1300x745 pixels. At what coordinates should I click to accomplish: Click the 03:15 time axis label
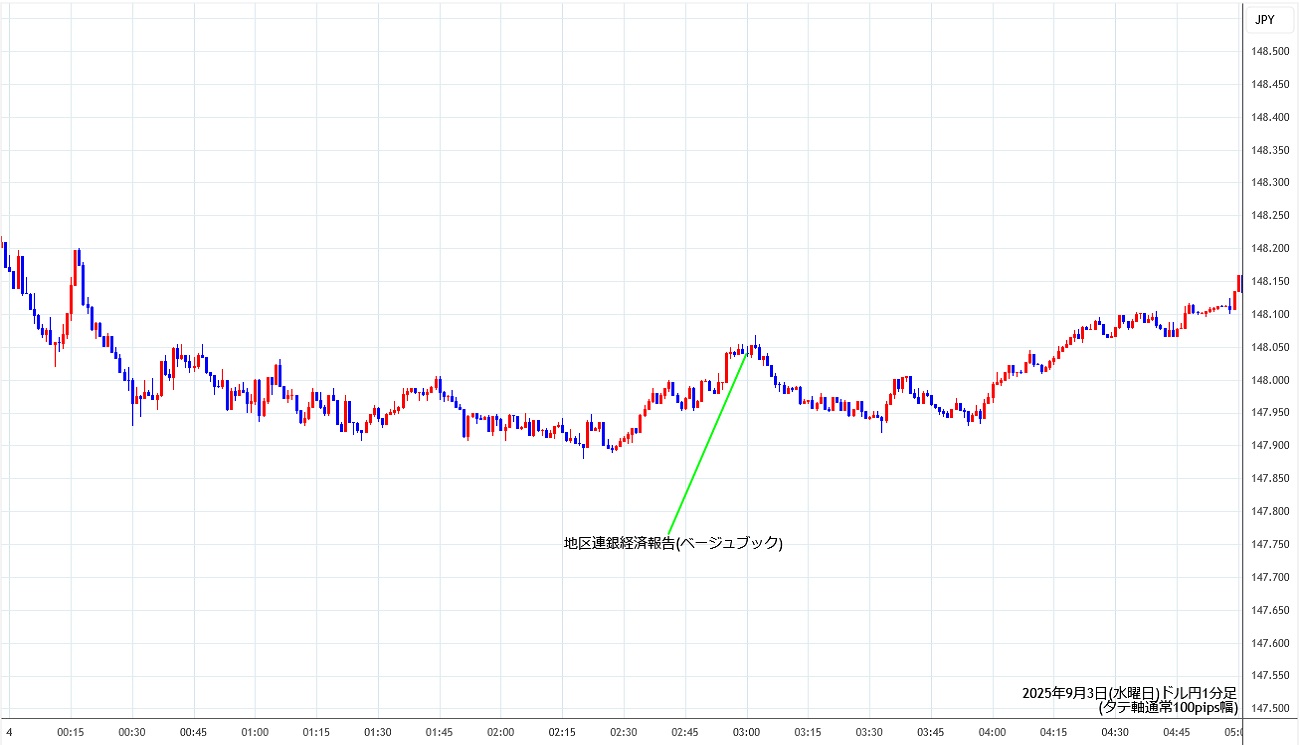(808, 733)
